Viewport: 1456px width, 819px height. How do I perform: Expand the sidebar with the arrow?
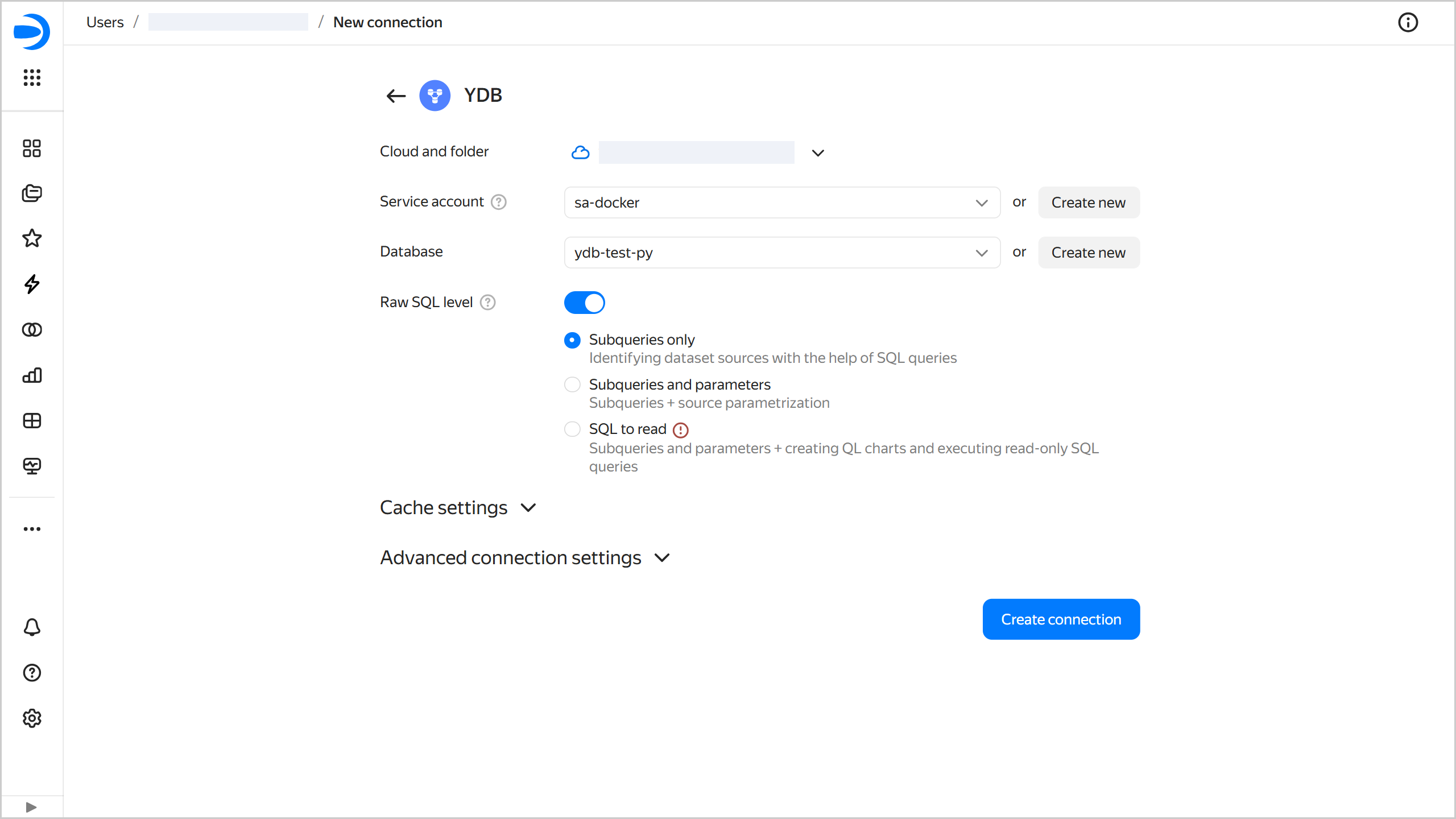coord(31,807)
